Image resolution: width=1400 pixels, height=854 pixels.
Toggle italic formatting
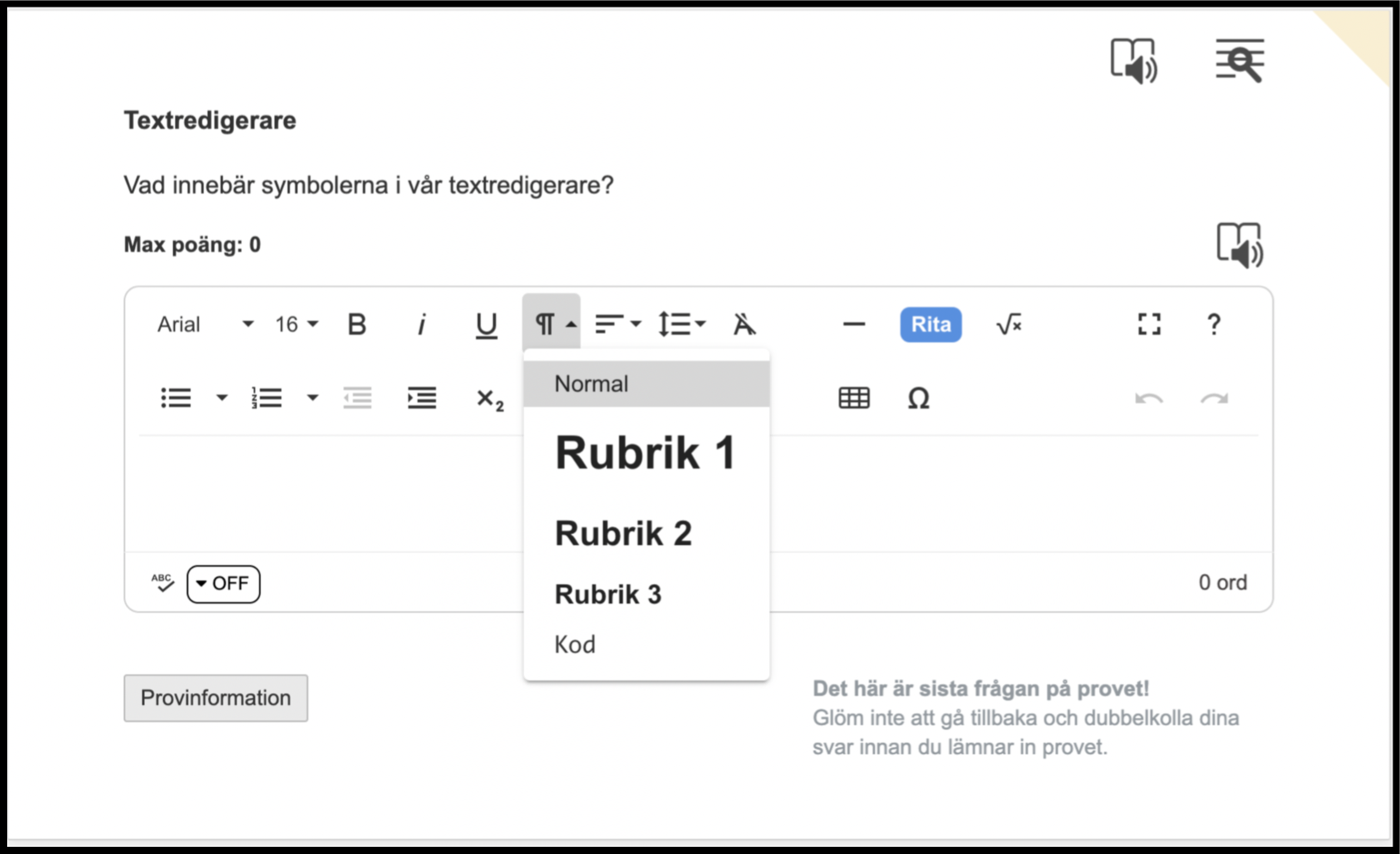421,325
